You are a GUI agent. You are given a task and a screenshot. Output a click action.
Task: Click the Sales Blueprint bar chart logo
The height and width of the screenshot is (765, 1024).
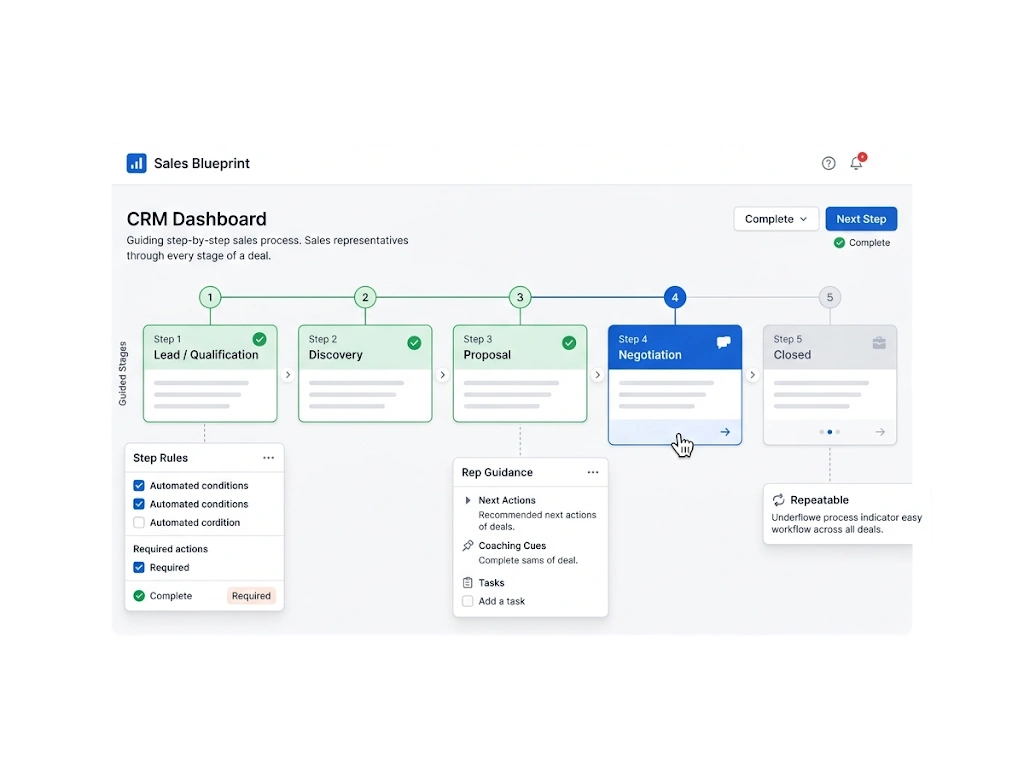(x=136, y=163)
